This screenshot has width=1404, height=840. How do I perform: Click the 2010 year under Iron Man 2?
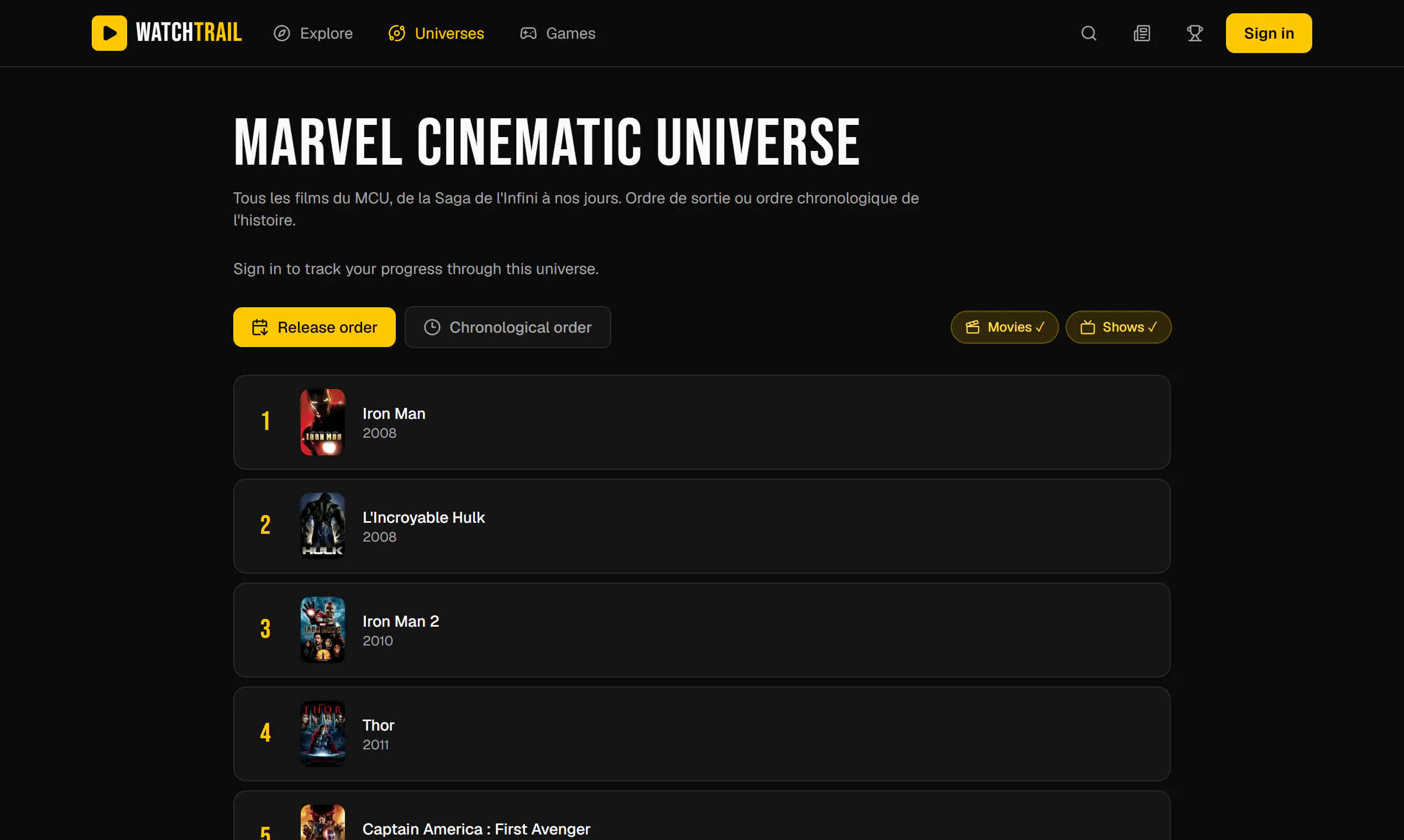coord(378,641)
